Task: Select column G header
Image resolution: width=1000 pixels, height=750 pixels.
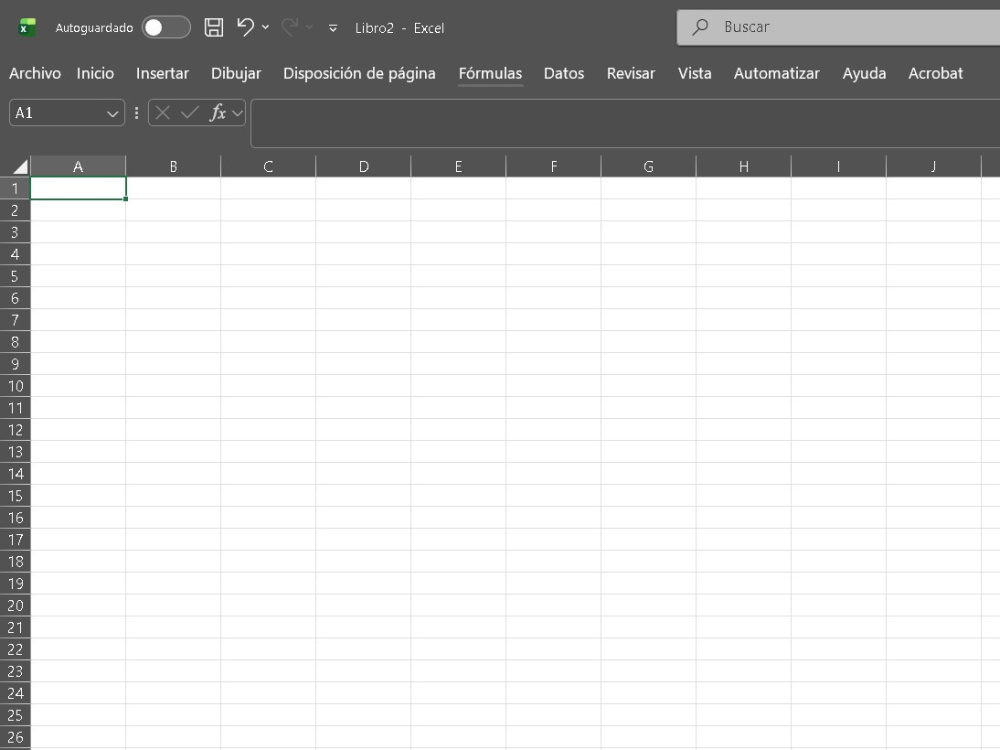Action: coord(649,166)
